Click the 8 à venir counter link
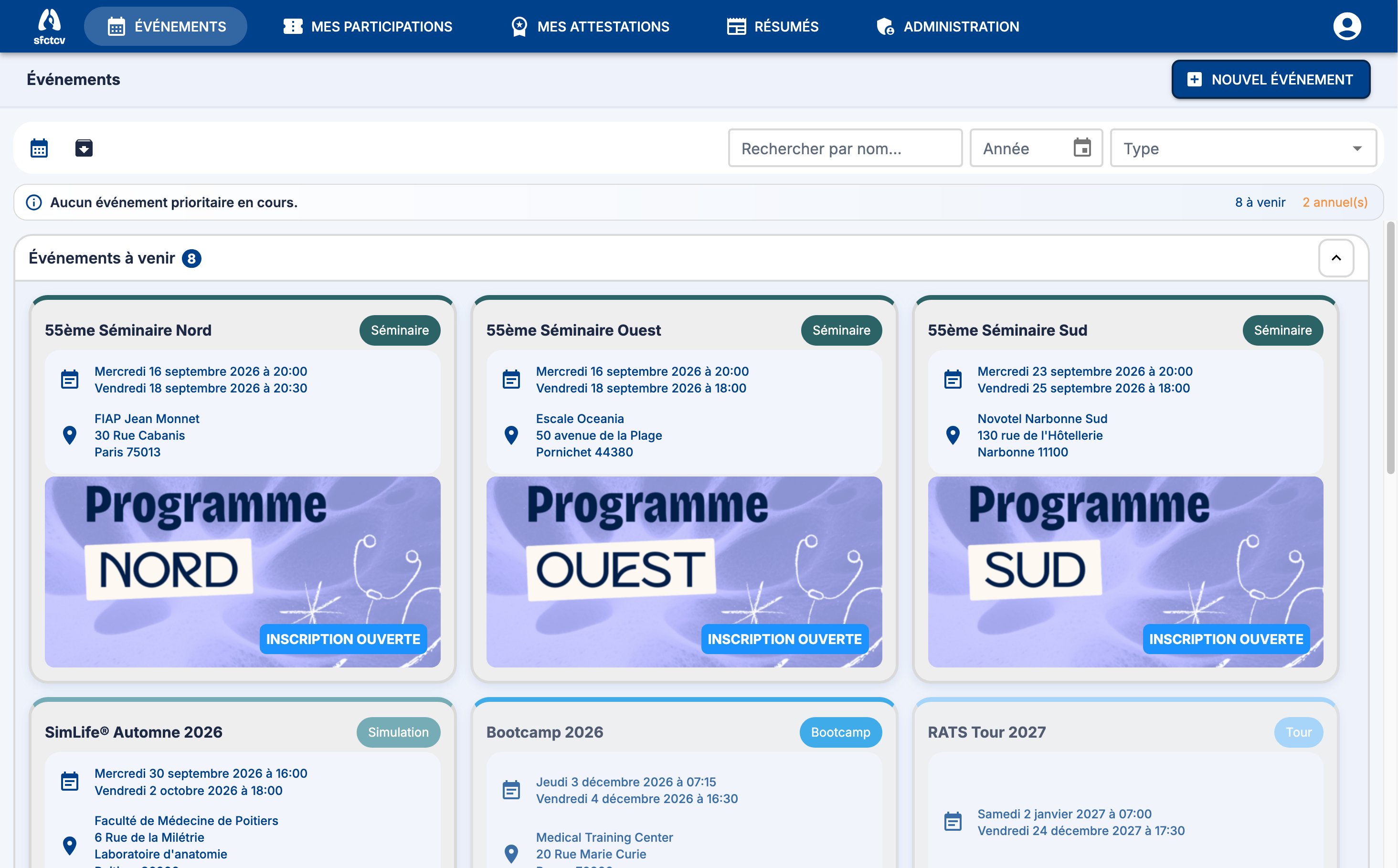 click(x=1260, y=202)
